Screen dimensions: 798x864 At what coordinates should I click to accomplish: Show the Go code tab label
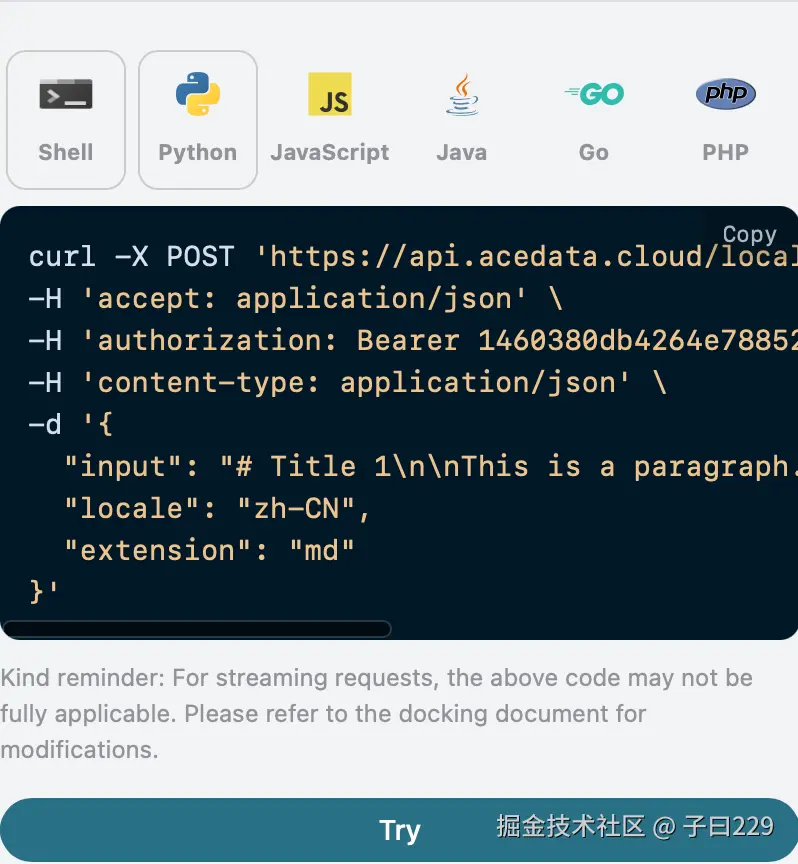[594, 153]
